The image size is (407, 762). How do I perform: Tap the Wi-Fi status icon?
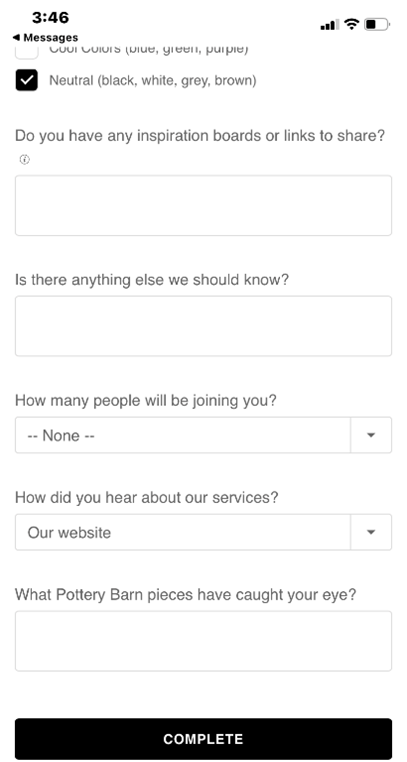(351, 24)
